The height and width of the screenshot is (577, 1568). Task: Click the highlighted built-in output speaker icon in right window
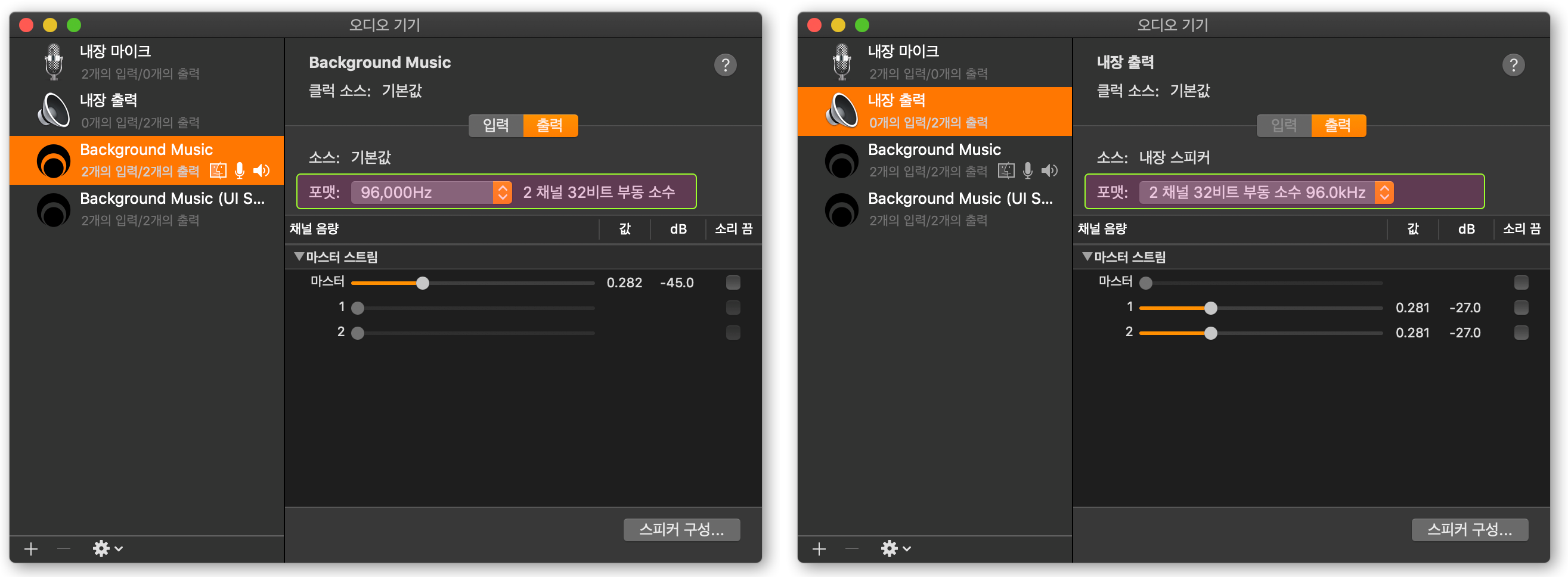842,111
